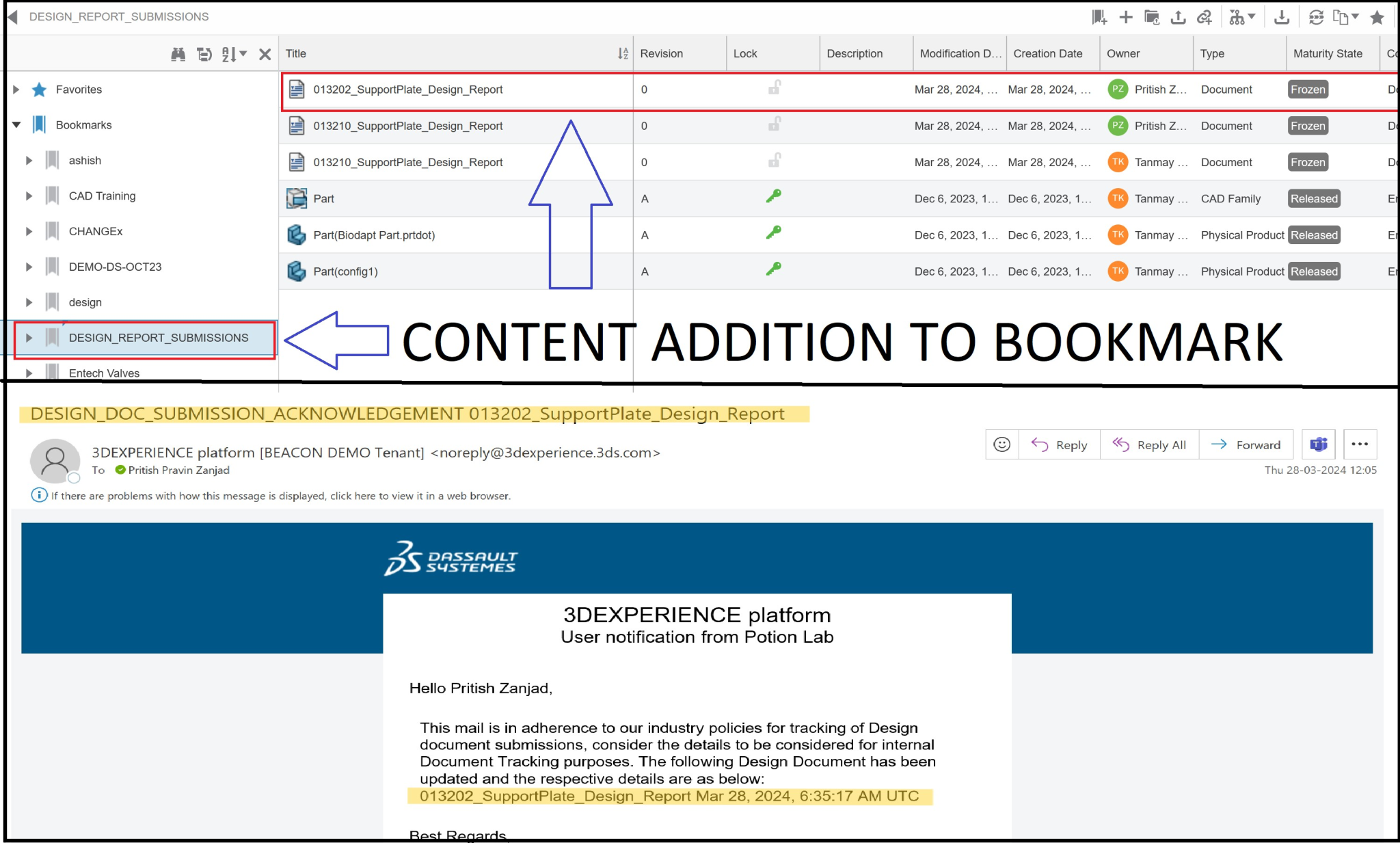Expand the CHANGEx bookmark
This screenshot has height=843, width=1400.
point(29,232)
